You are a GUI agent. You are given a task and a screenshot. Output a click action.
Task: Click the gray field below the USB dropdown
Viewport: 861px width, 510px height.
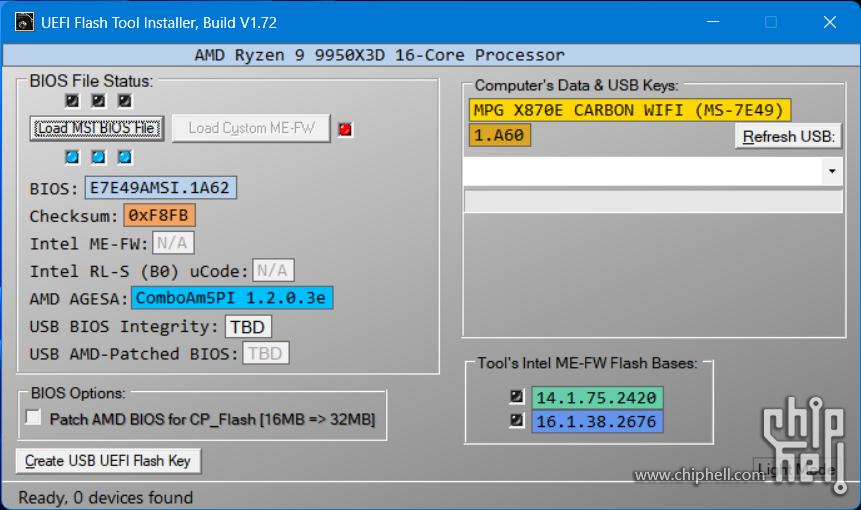[x=653, y=201]
